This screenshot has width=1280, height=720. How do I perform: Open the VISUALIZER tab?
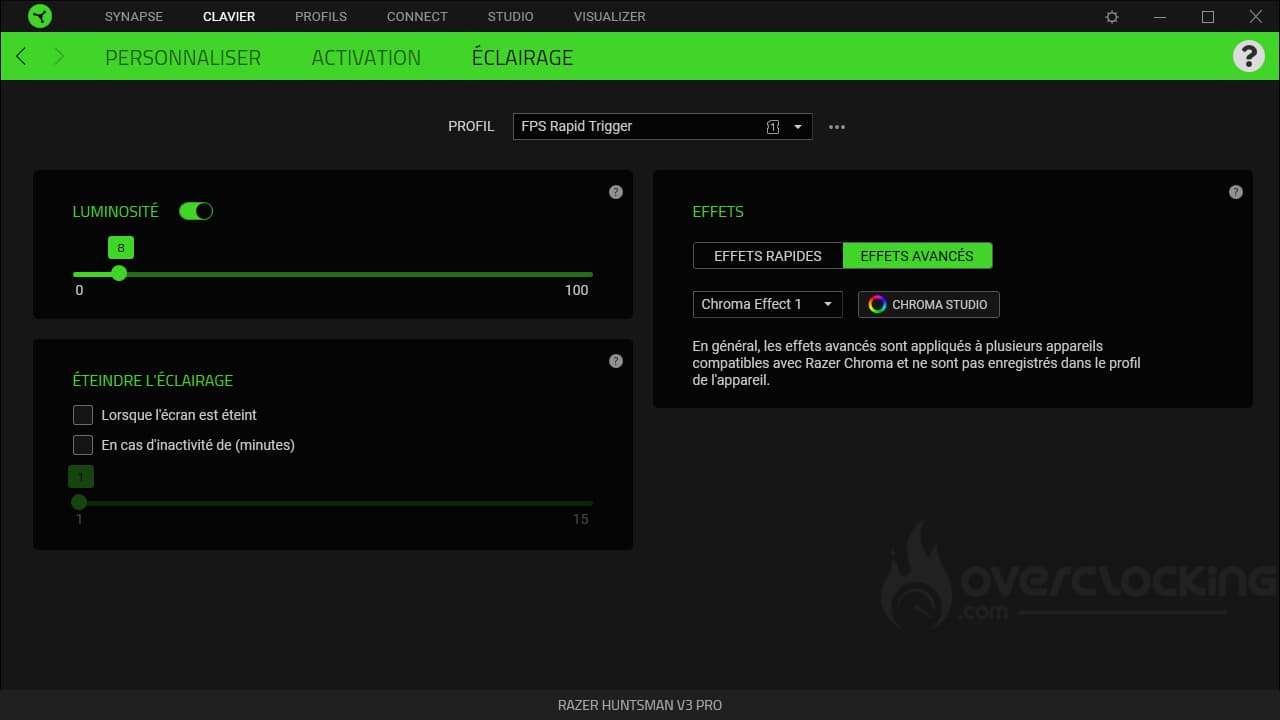pyautogui.click(x=610, y=17)
